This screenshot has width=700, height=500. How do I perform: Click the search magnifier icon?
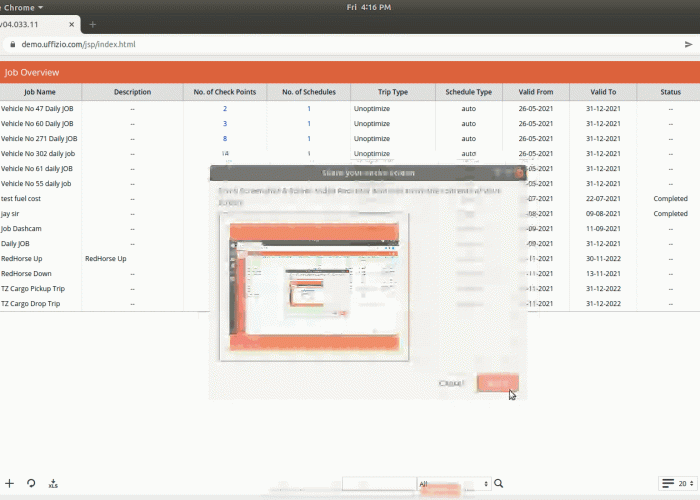click(499, 484)
